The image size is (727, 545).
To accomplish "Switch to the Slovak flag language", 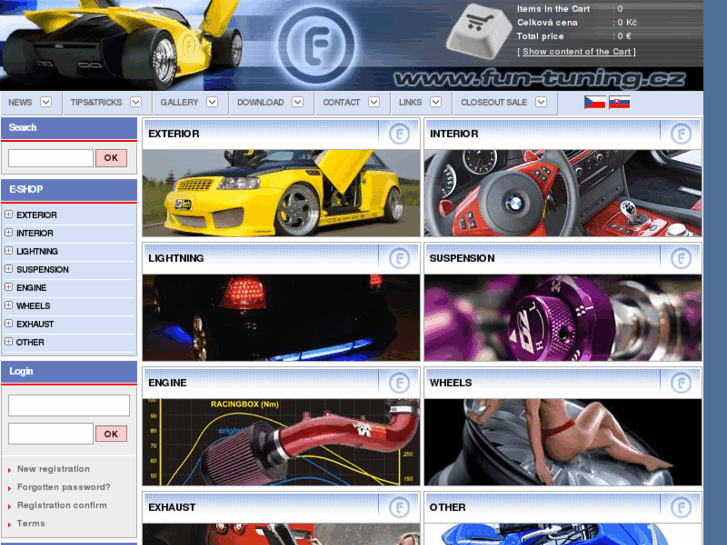I will pos(619,102).
